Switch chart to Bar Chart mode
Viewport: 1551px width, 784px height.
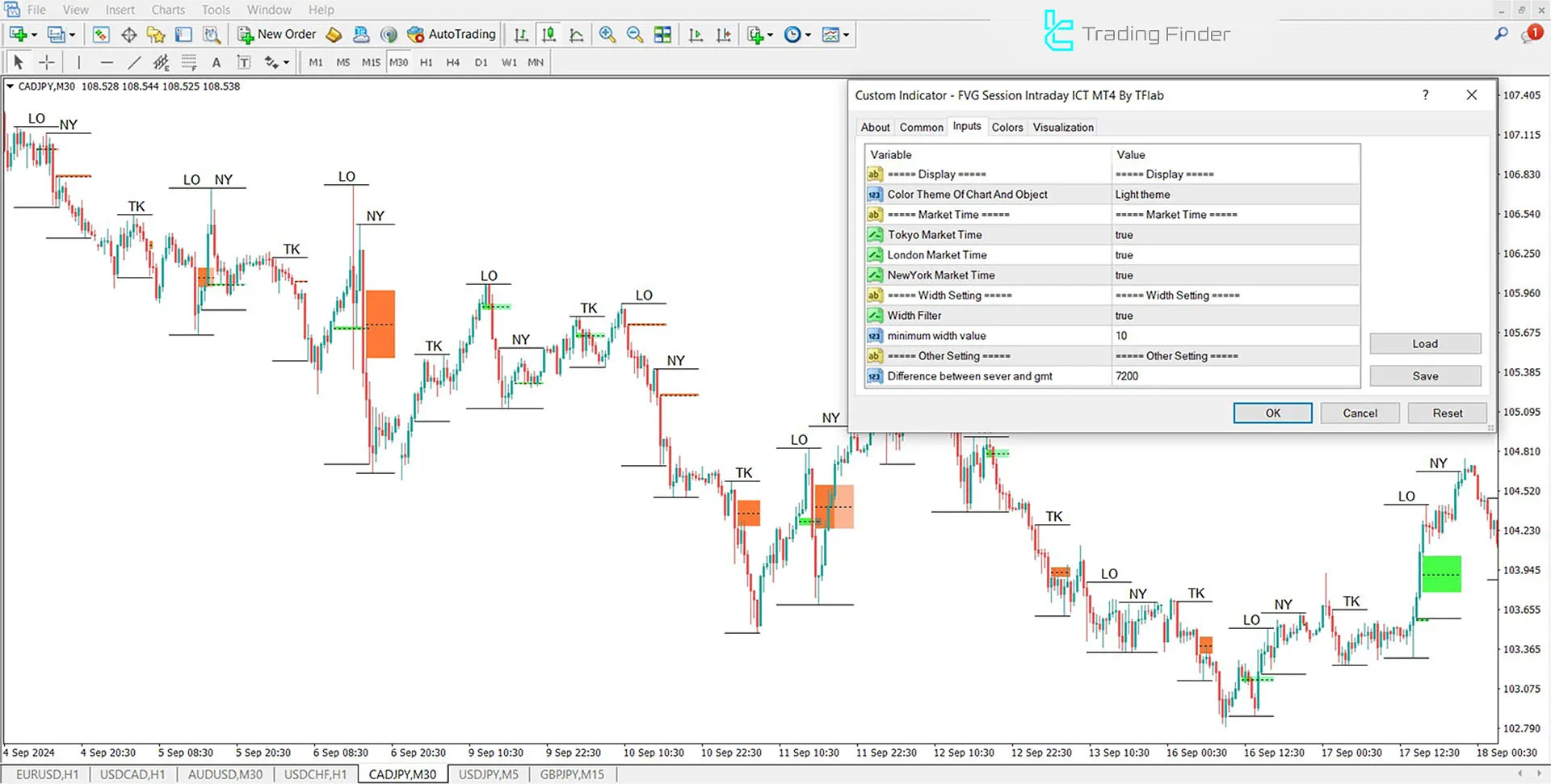pos(521,35)
